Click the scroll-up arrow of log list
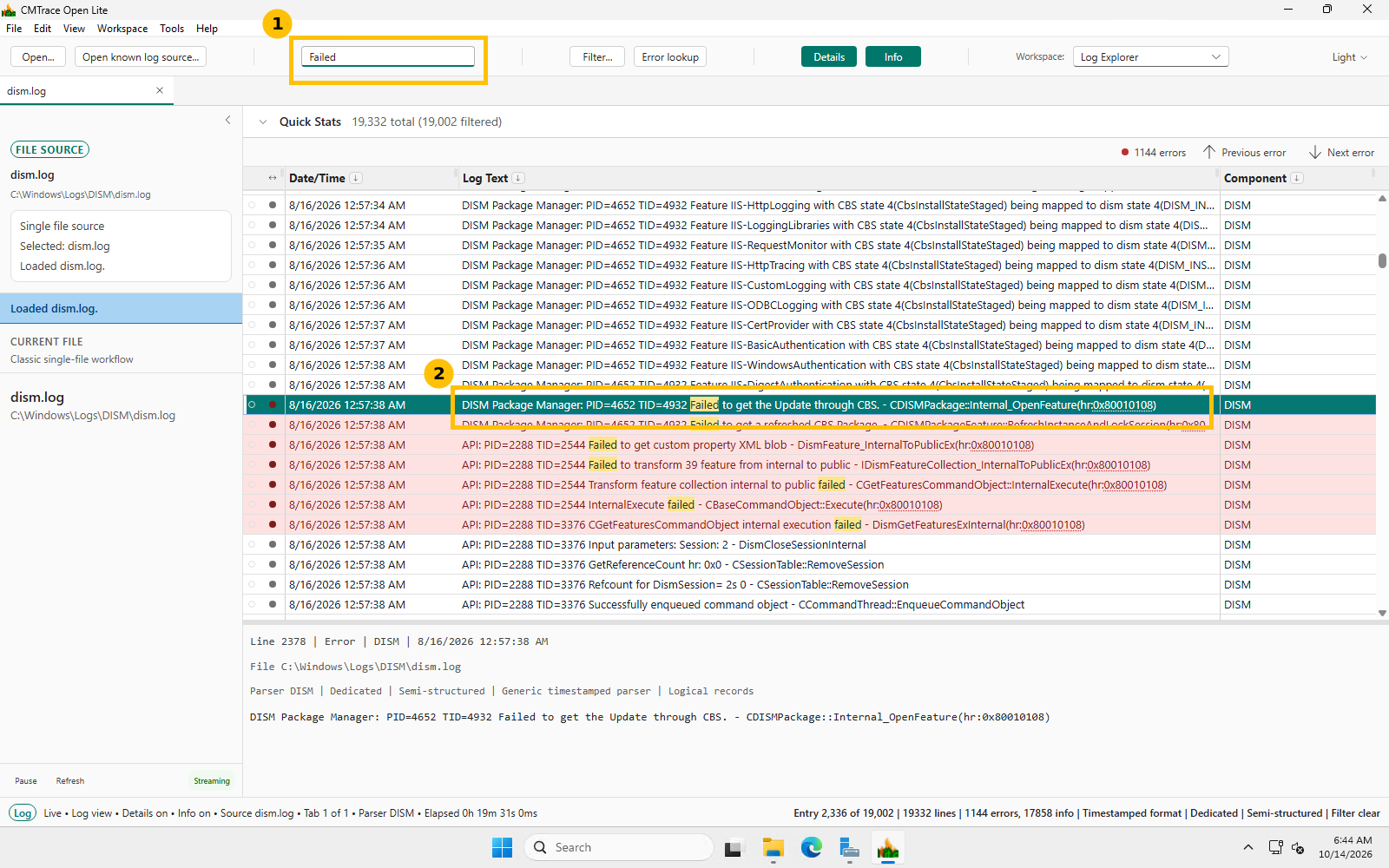Screen dimensions: 1389x868 [1382, 199]
